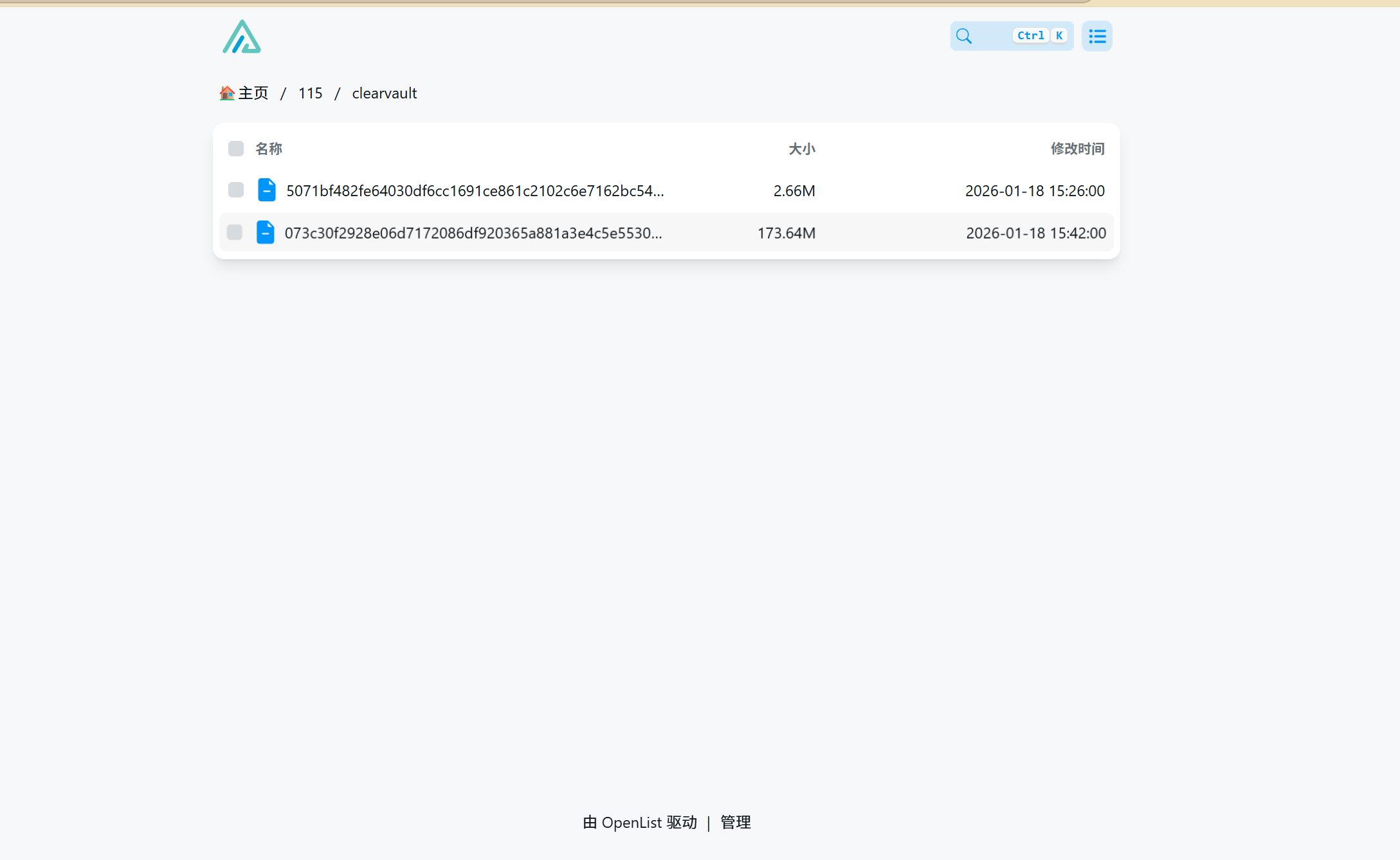Viewport: 1400px width, 860px height.
Task: Navigate to 主页 breadcrumb link
Action: coord(253,93)
